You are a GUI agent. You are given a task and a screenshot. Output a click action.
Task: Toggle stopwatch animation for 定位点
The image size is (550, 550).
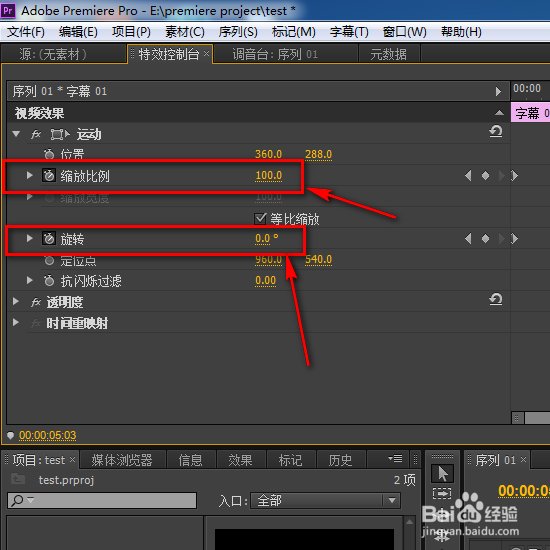49,260
